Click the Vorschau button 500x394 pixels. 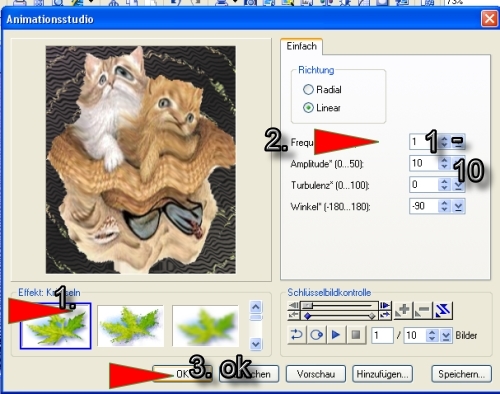click(316, 374)
